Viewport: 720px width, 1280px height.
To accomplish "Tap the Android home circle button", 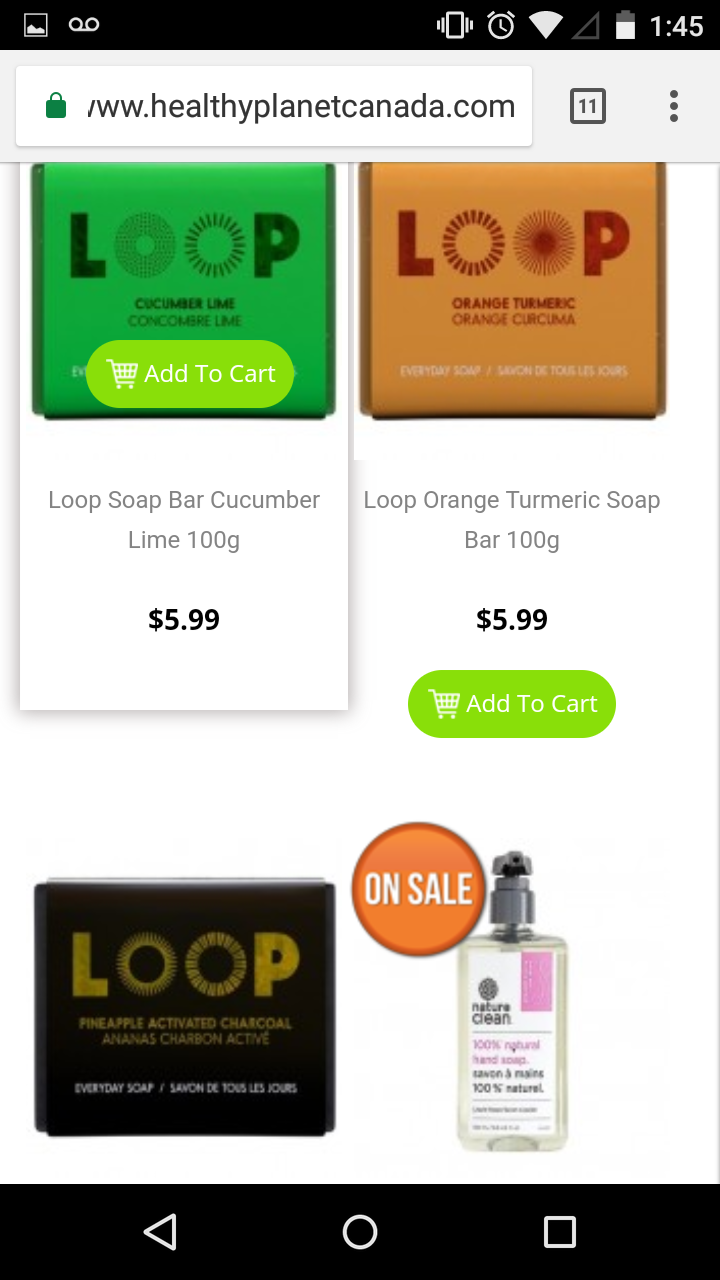I will 360,1232.
